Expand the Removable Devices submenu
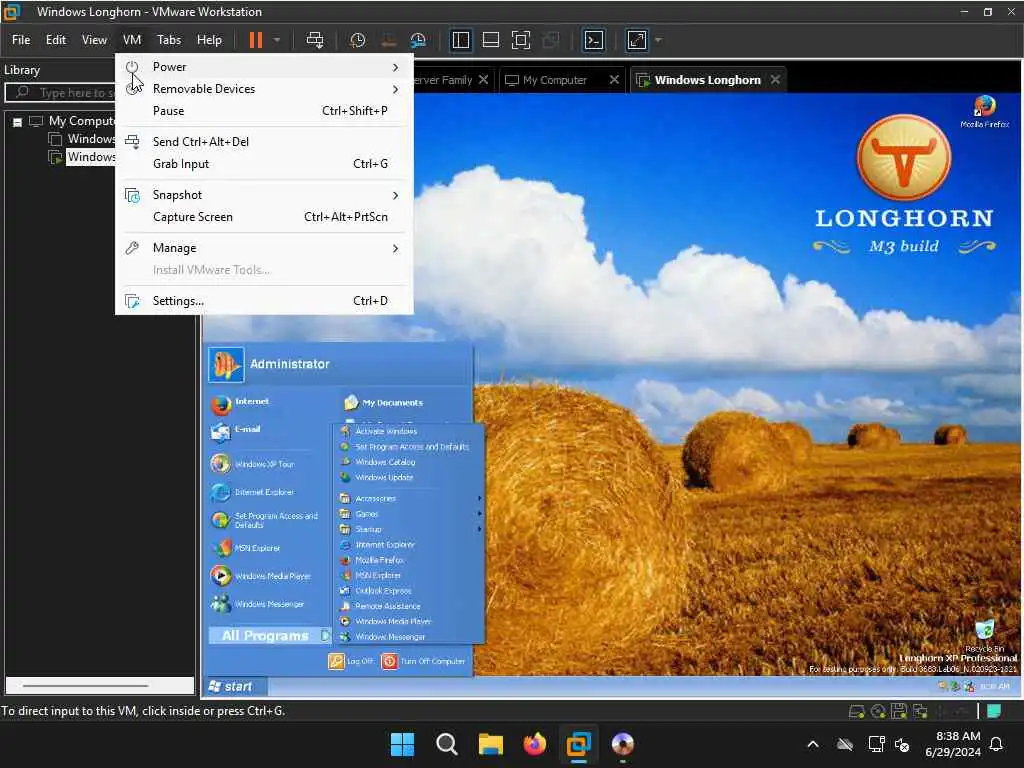This screenshot has width=1024, height=768. point(264,89)
